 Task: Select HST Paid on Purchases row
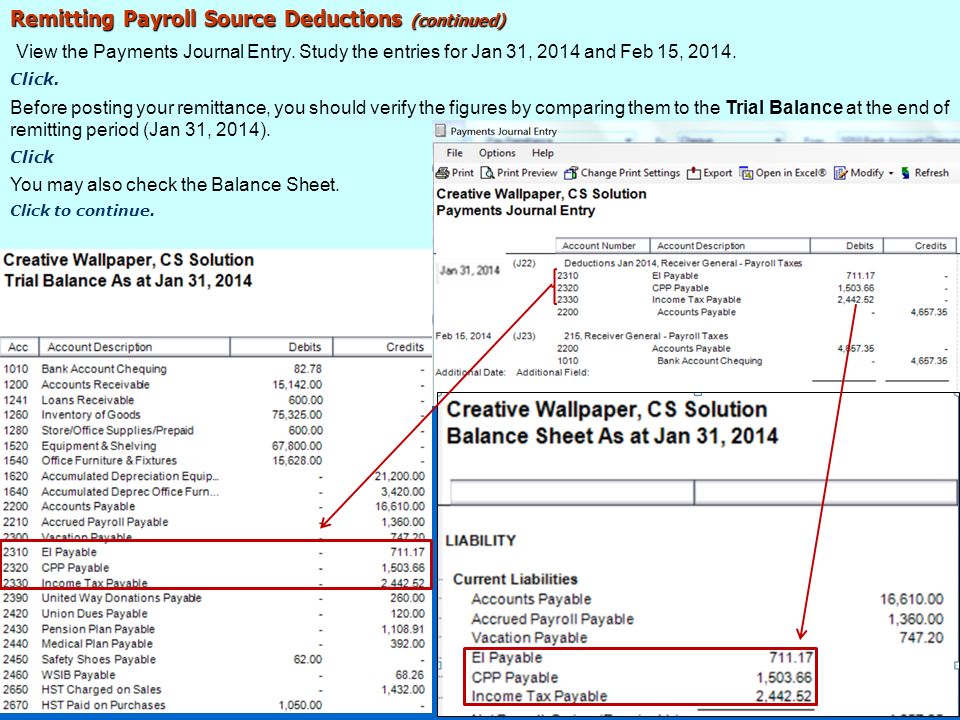[214, 705]
